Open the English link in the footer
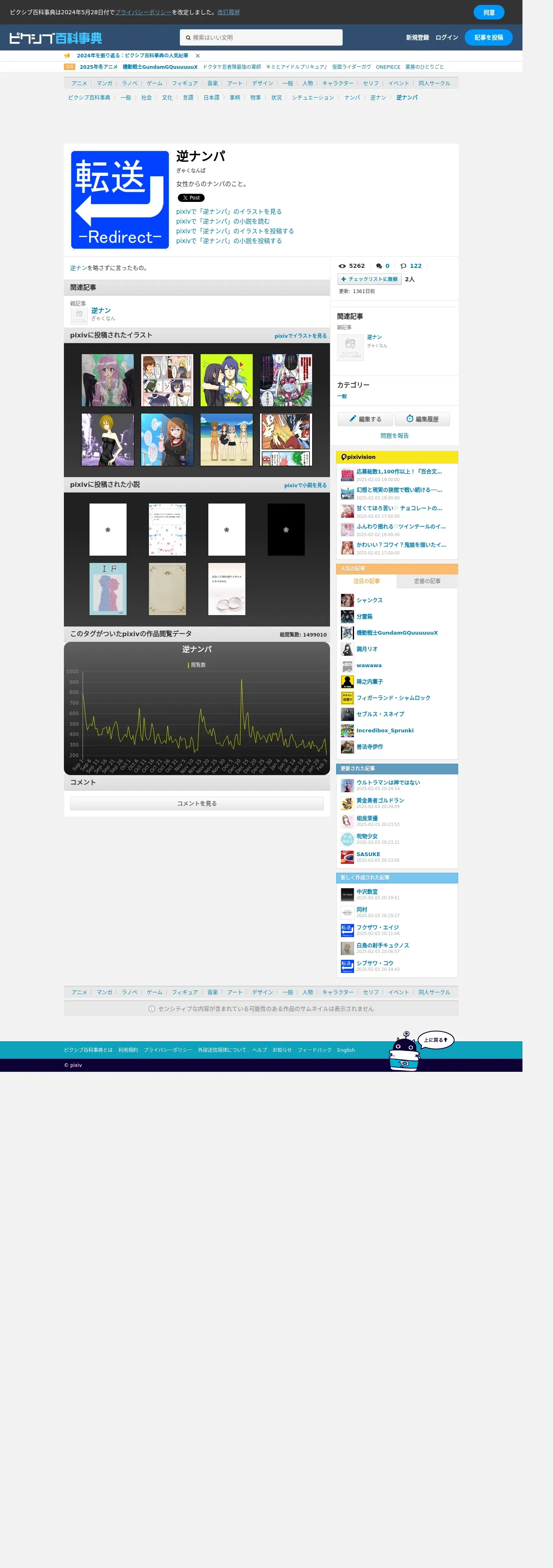The width and height of the screenshot is (553, 1568). (346, 1050)
